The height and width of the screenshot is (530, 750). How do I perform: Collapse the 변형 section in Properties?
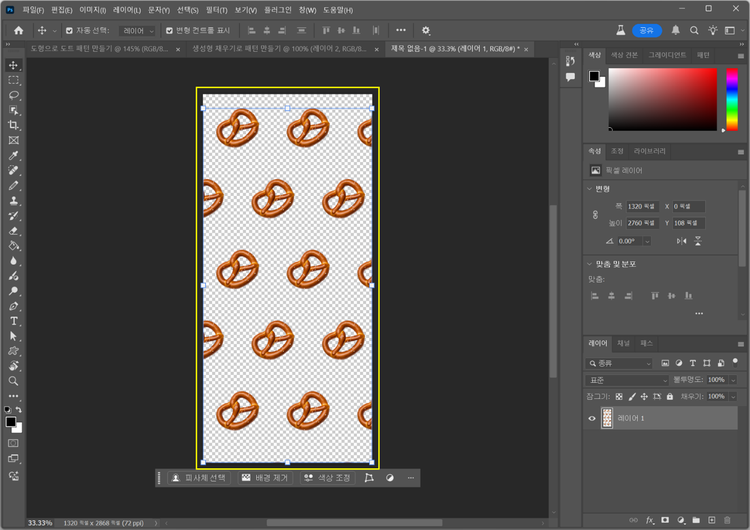point(588,188)
